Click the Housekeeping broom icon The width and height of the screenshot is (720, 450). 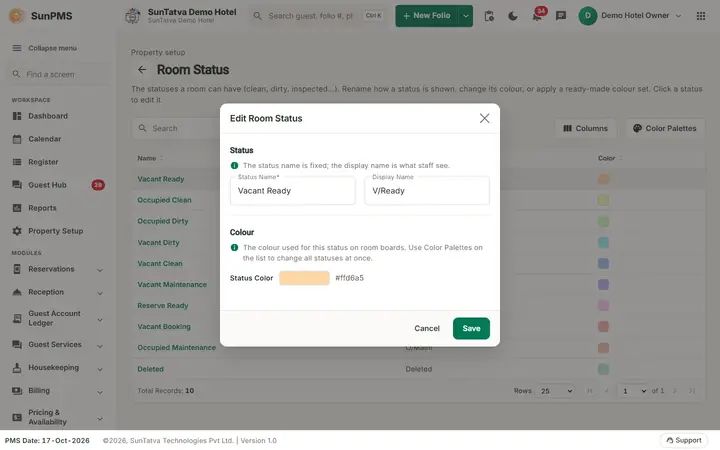[x=17, y=367]
